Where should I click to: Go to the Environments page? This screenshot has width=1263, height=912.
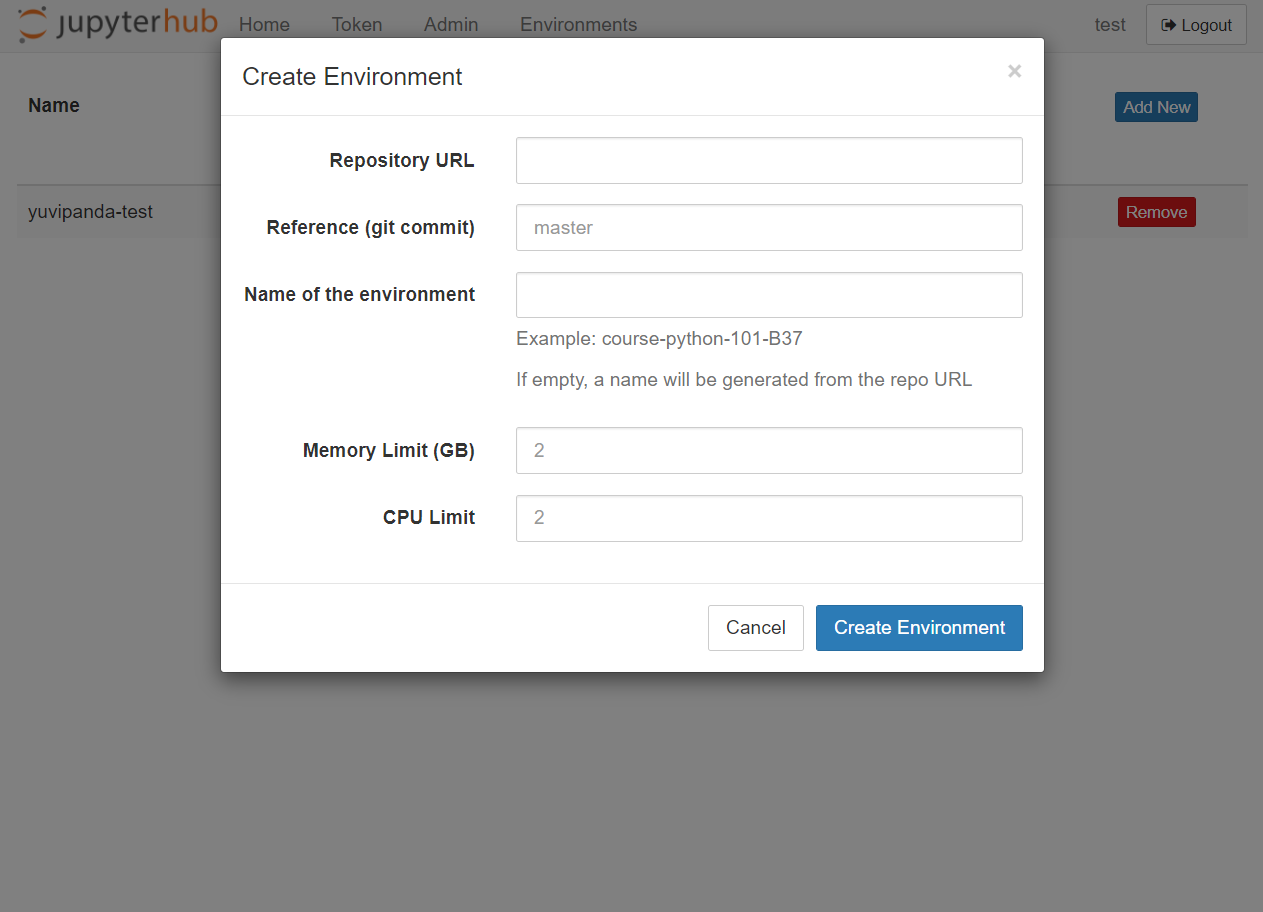tap(578, 24)
